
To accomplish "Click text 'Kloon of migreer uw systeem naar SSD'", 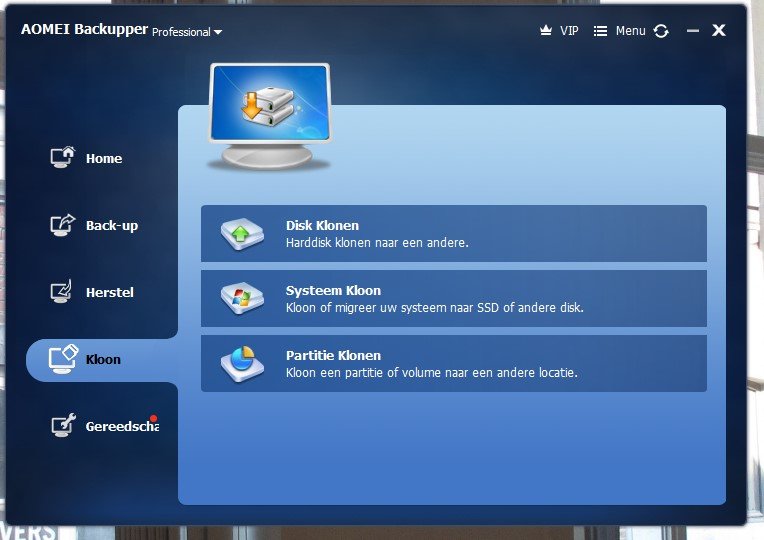I will click(393, 308).
